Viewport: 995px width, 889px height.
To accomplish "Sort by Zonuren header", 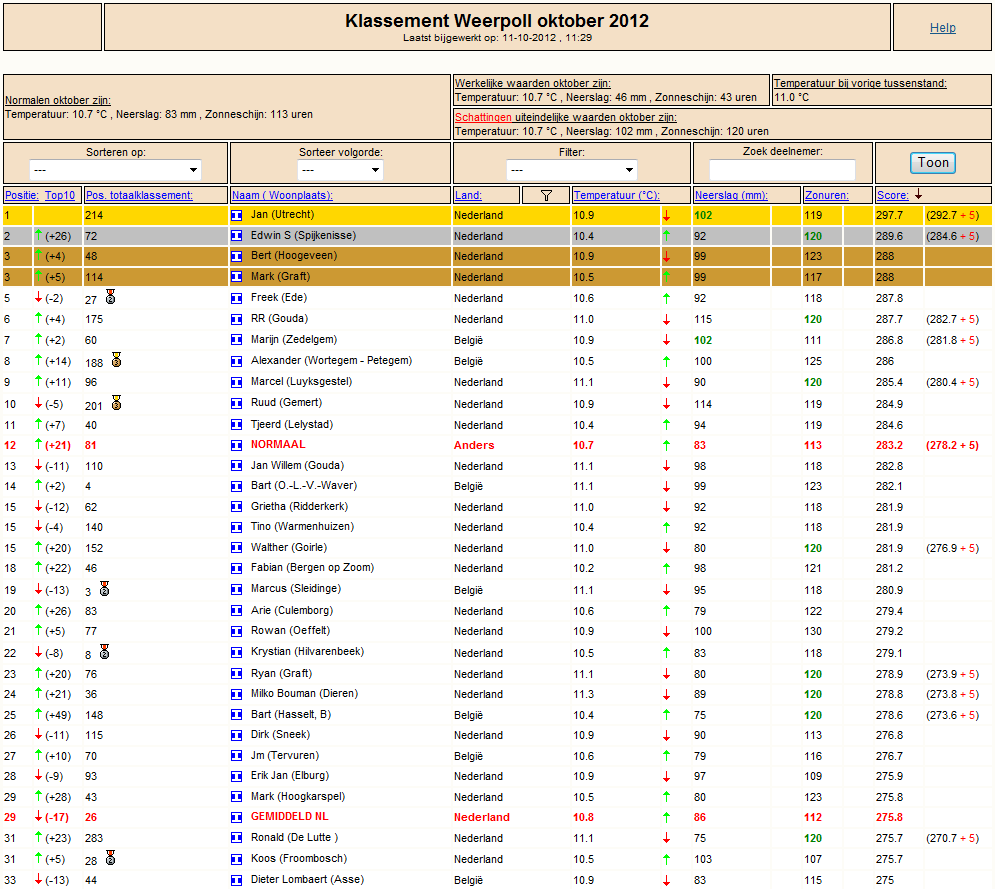I will [827, 195].
